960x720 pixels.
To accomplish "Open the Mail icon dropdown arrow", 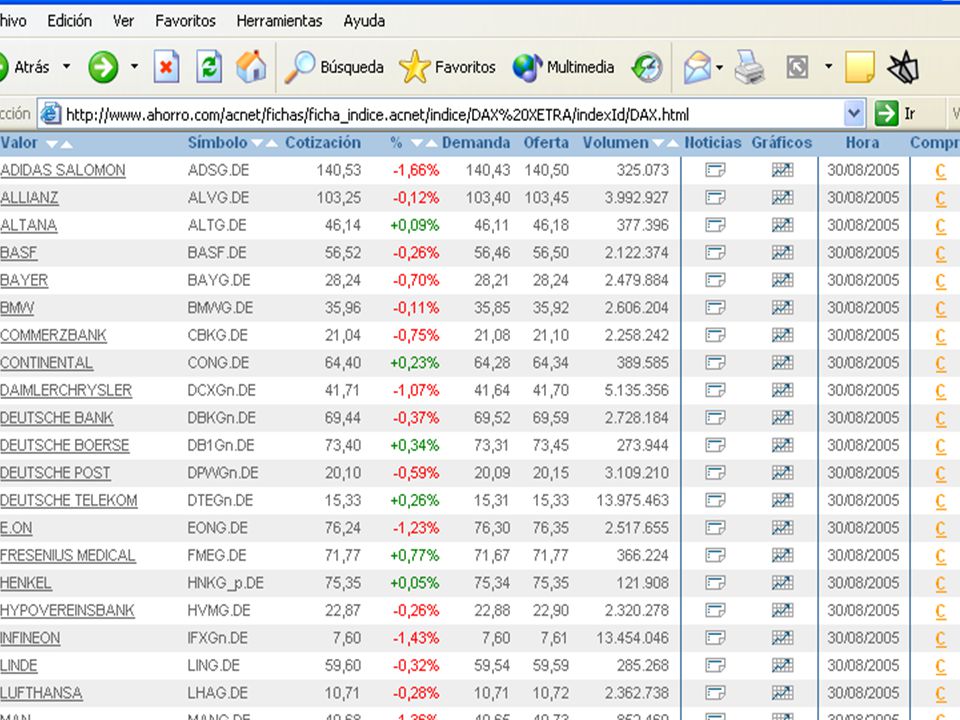I will click(x=719, y=67).
